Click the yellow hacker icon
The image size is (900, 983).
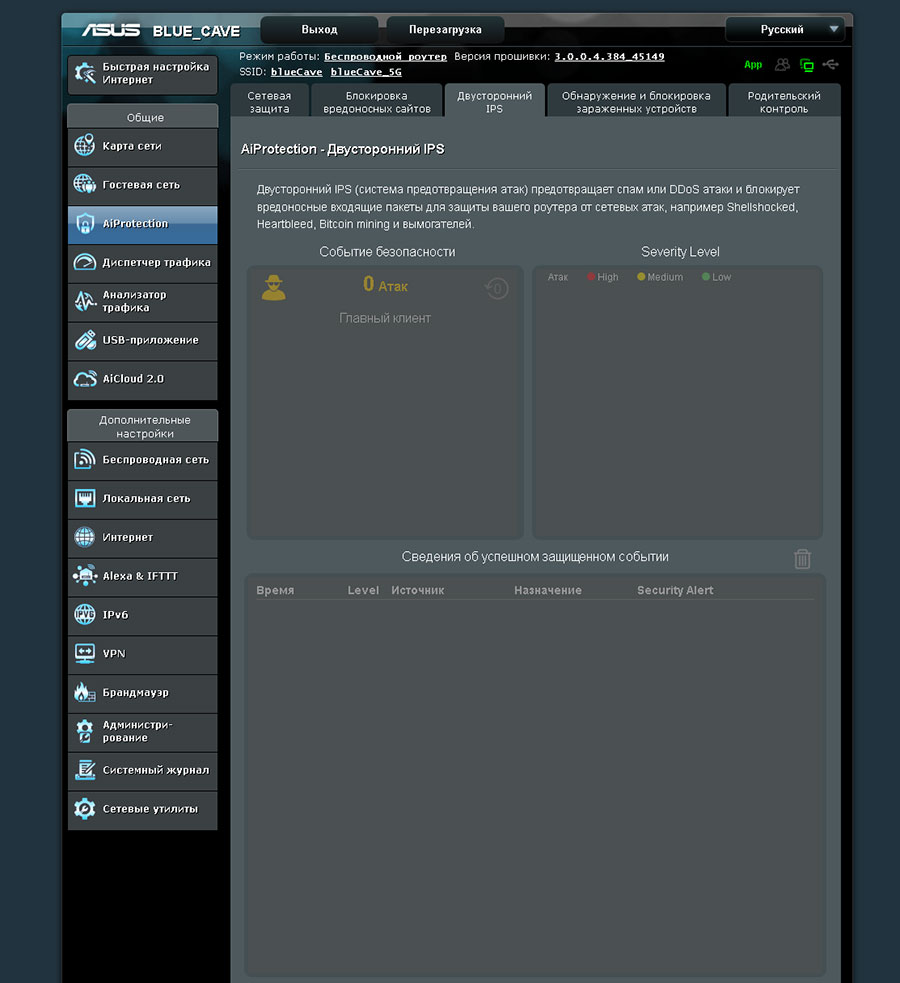273,288
